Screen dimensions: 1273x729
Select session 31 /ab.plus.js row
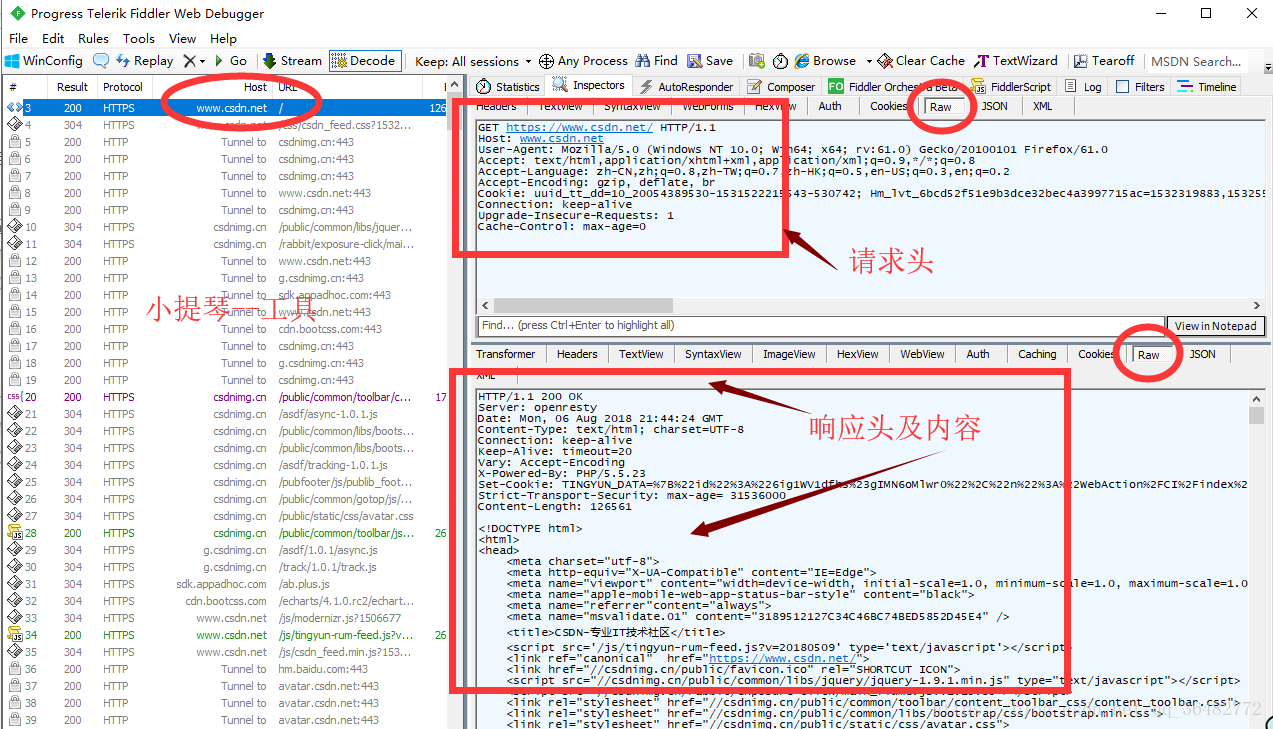coord(224,584)
